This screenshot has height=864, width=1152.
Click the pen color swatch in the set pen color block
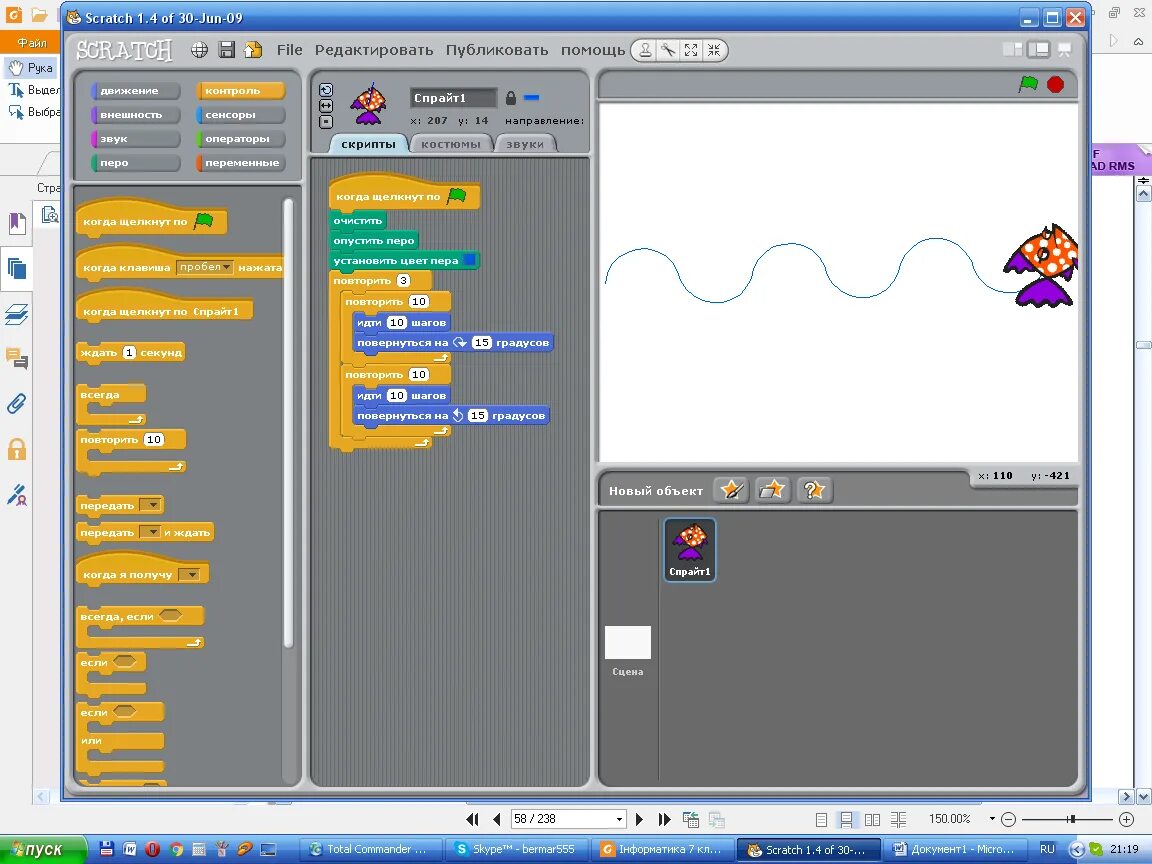point(469,260)
